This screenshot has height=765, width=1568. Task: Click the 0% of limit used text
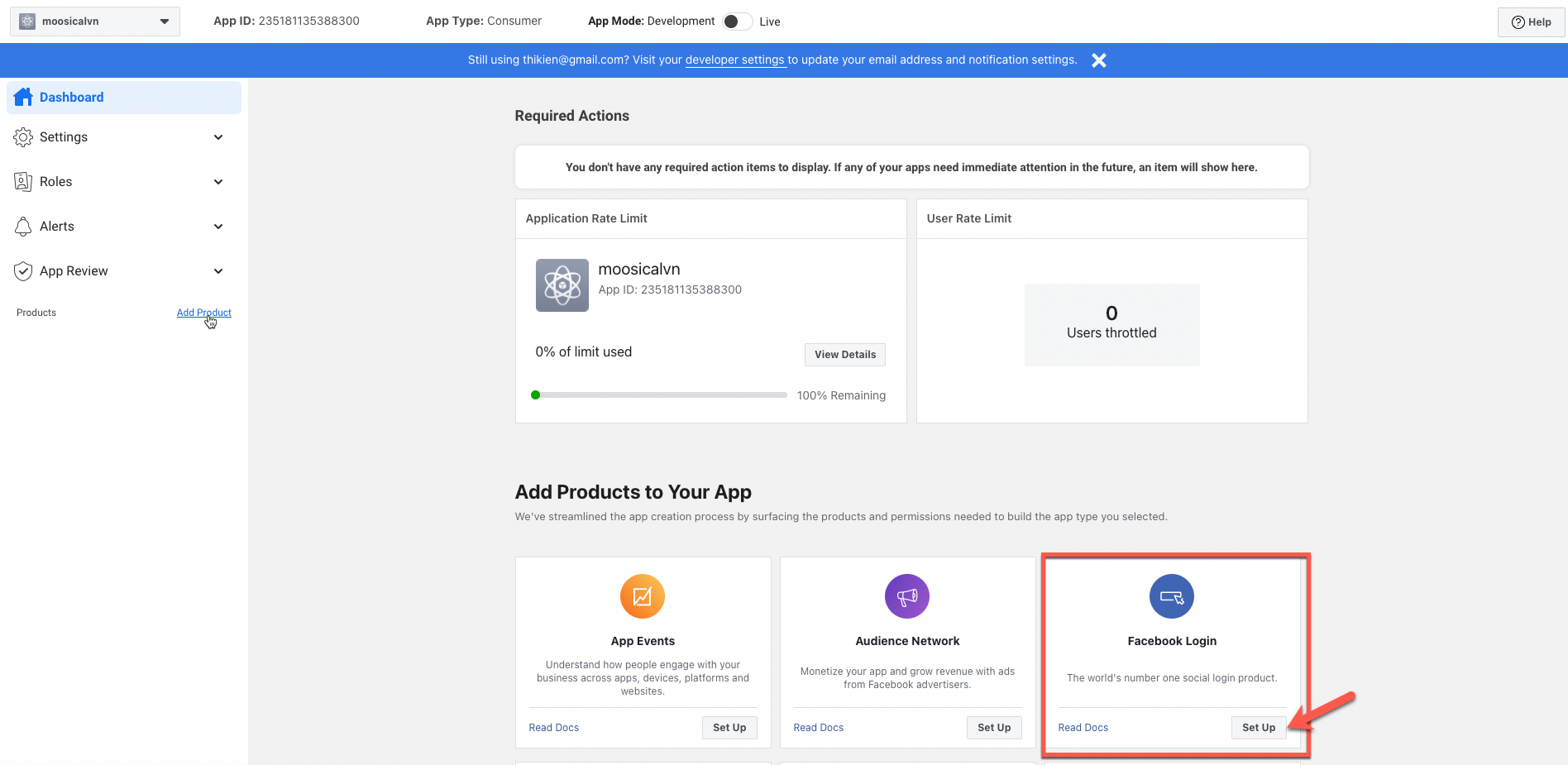[584, 351]
